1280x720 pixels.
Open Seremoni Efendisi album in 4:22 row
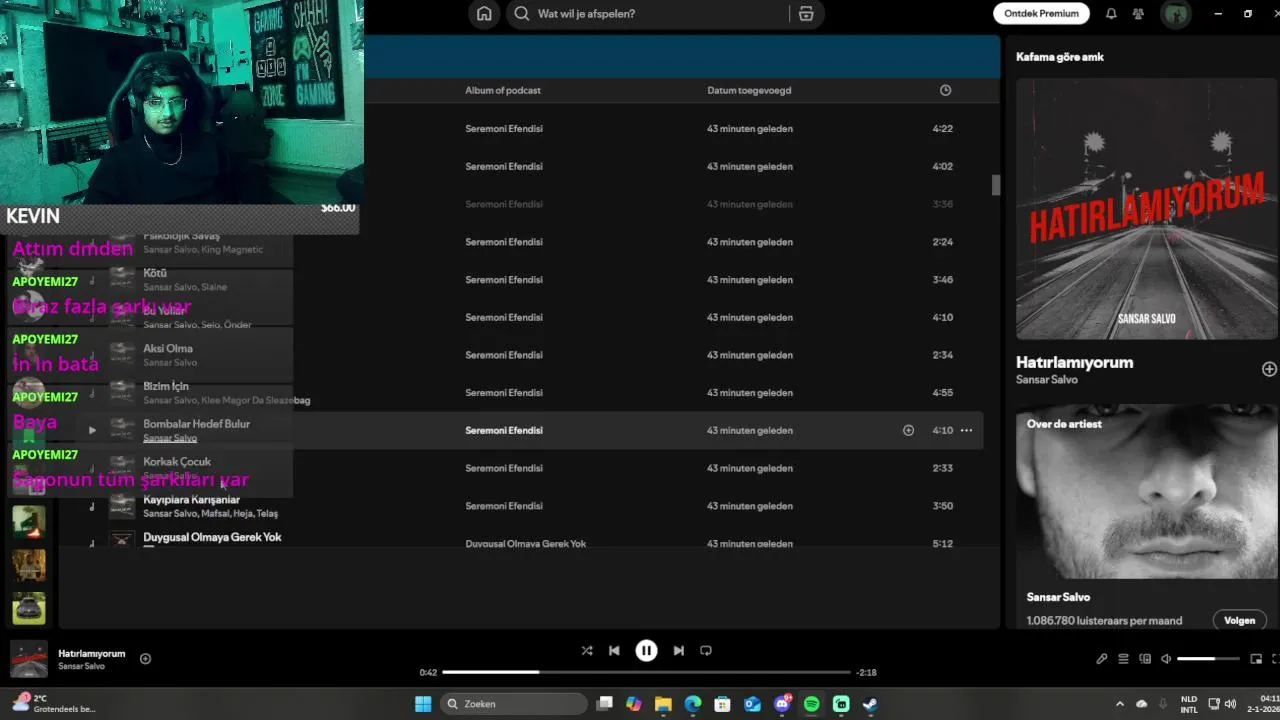tap(504, 129)
